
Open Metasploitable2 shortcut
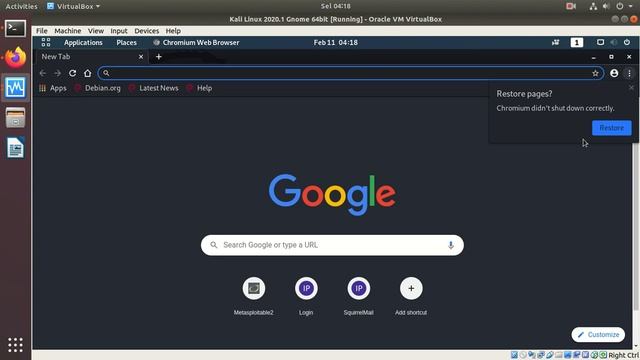point(253,296)
